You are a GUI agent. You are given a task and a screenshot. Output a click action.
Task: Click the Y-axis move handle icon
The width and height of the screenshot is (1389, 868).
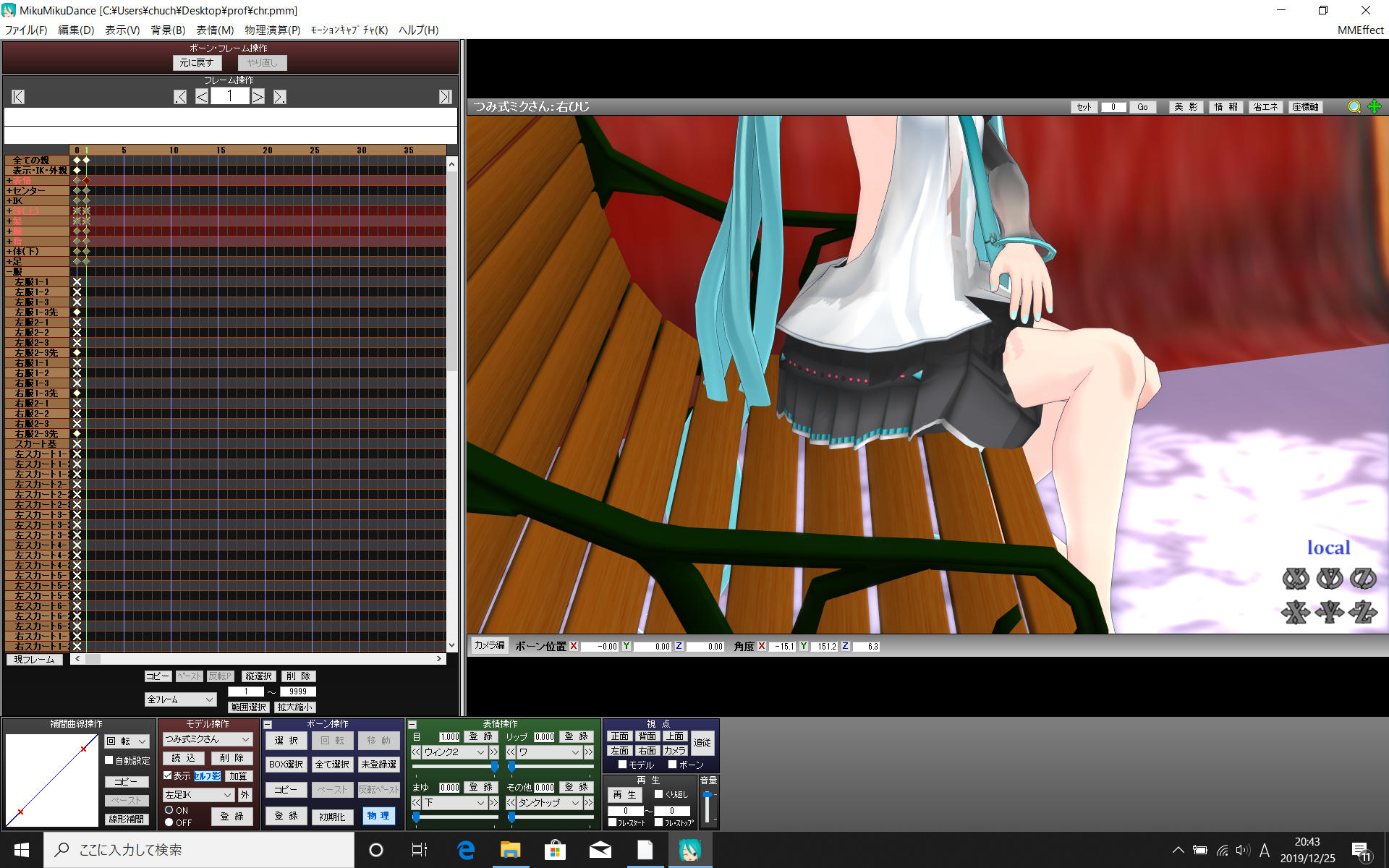1330,613
